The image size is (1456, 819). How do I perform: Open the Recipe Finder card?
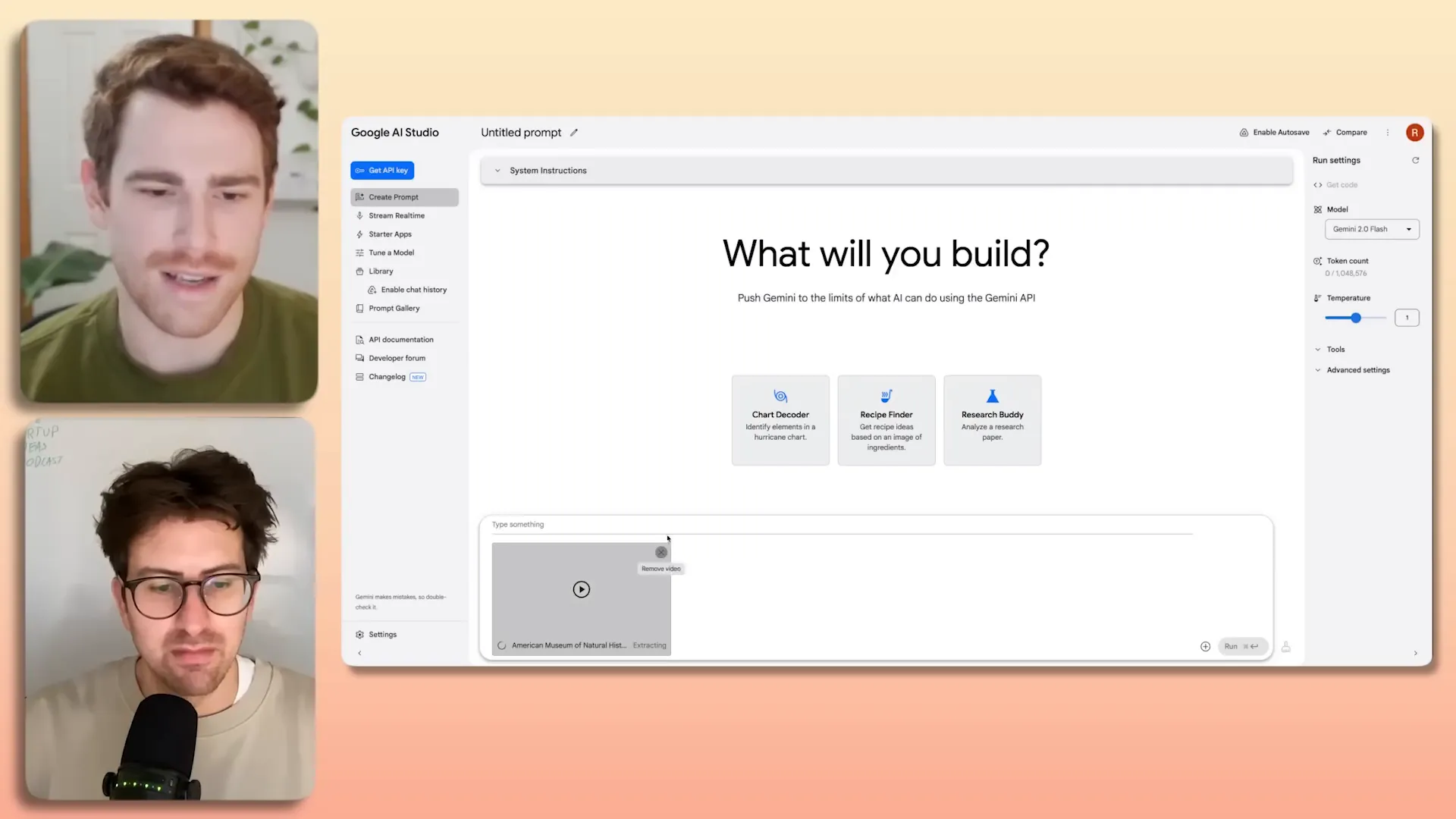(886, 420)
